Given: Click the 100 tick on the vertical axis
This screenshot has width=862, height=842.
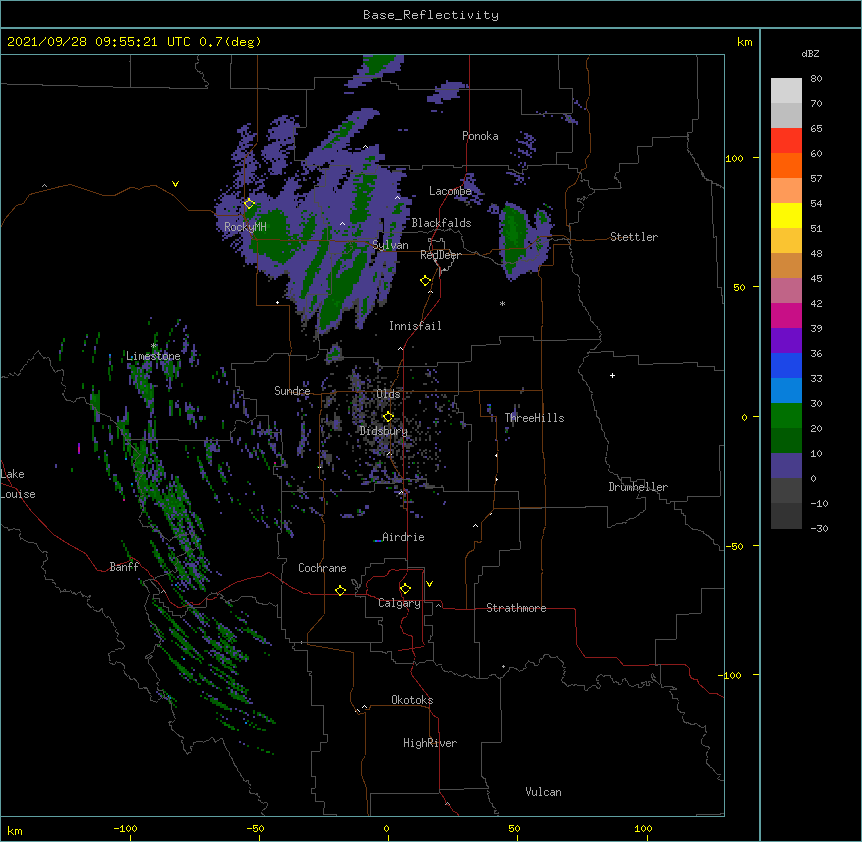Looking at the screenshot, I should (734, 159).
